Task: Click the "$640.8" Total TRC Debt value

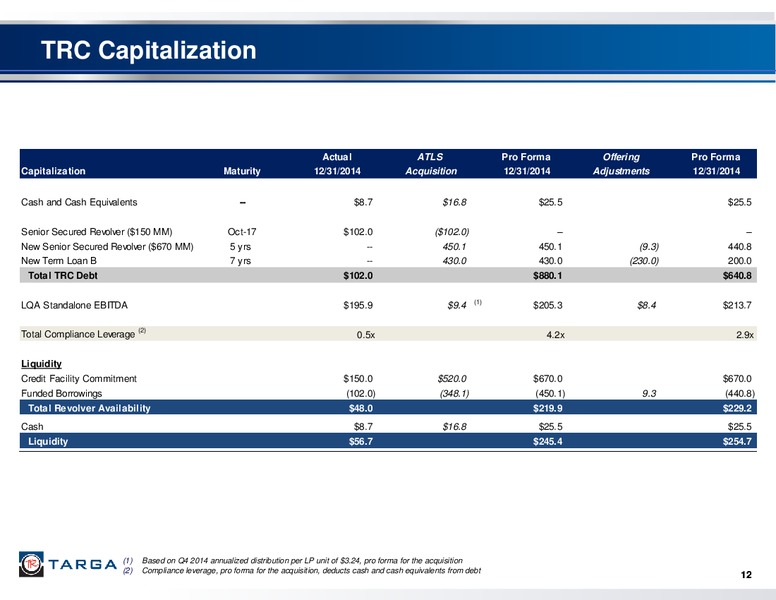Action: pyautogui.click(x=737, y=275)
